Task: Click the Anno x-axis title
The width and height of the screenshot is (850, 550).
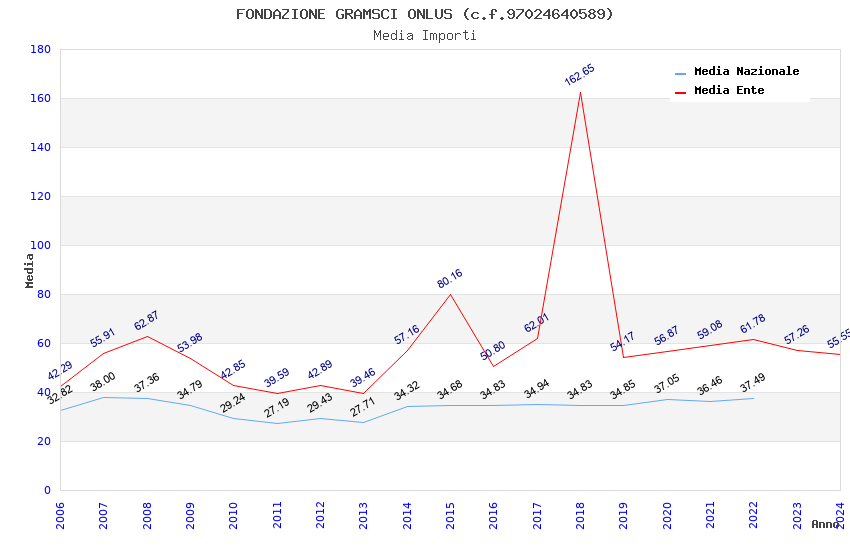Action: (825, 524)
